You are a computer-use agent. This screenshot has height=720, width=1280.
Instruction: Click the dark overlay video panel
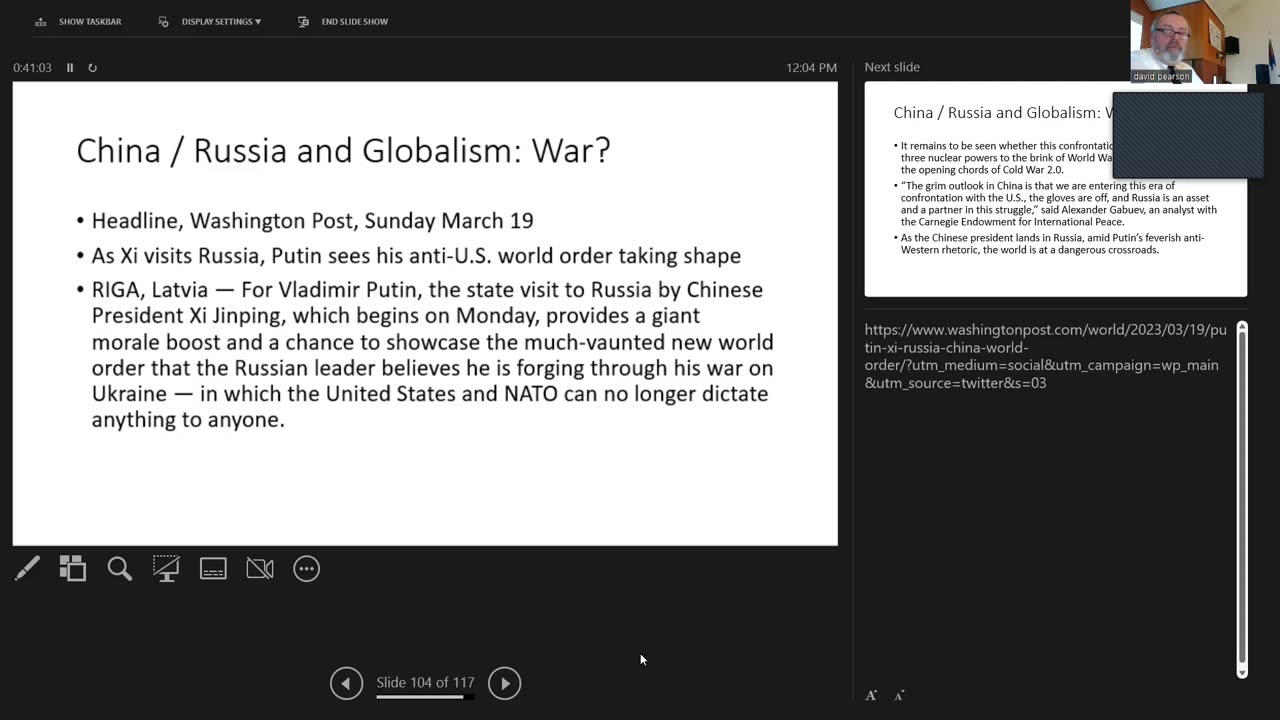click(x=1188, y=135)
